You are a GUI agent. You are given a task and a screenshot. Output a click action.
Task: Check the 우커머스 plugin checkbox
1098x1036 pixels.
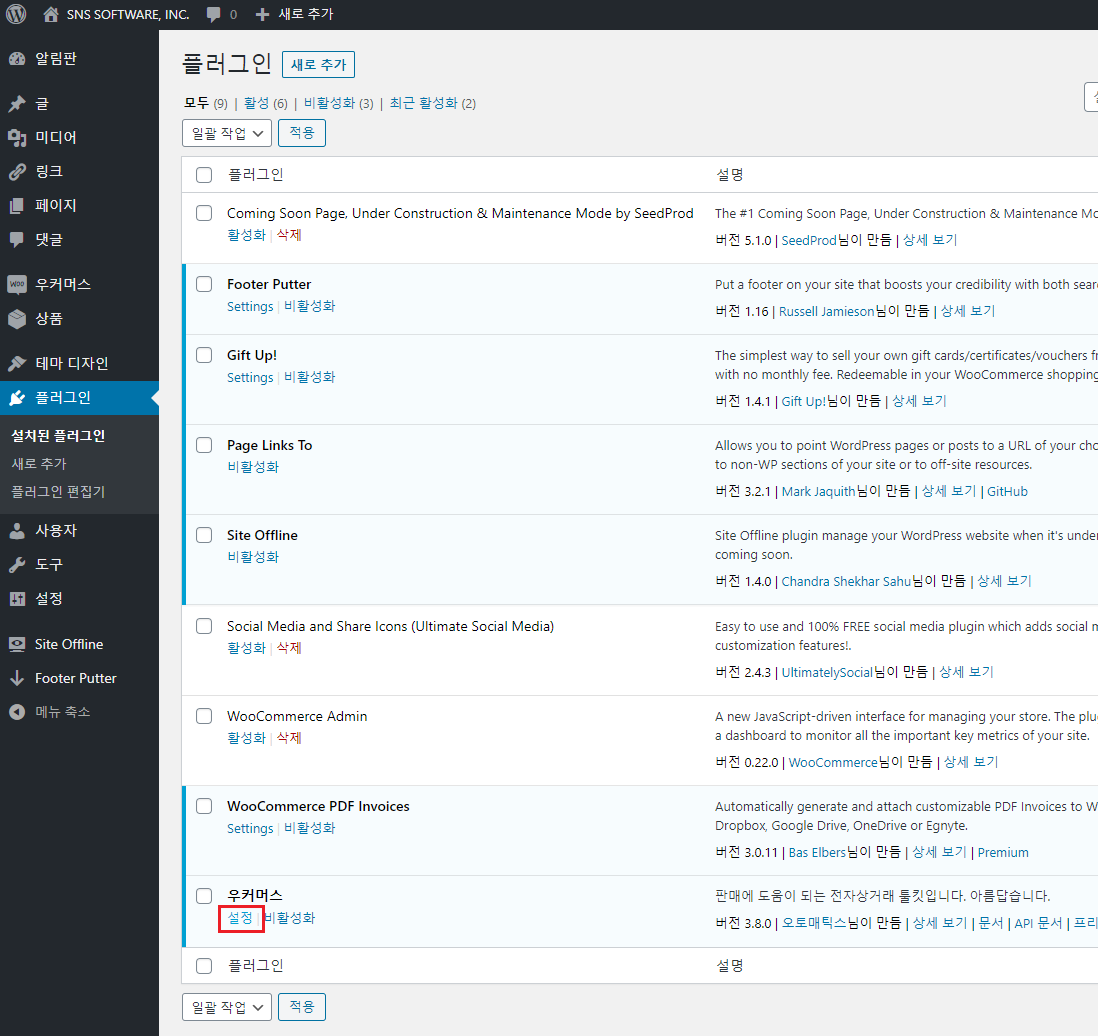[204, 896]
